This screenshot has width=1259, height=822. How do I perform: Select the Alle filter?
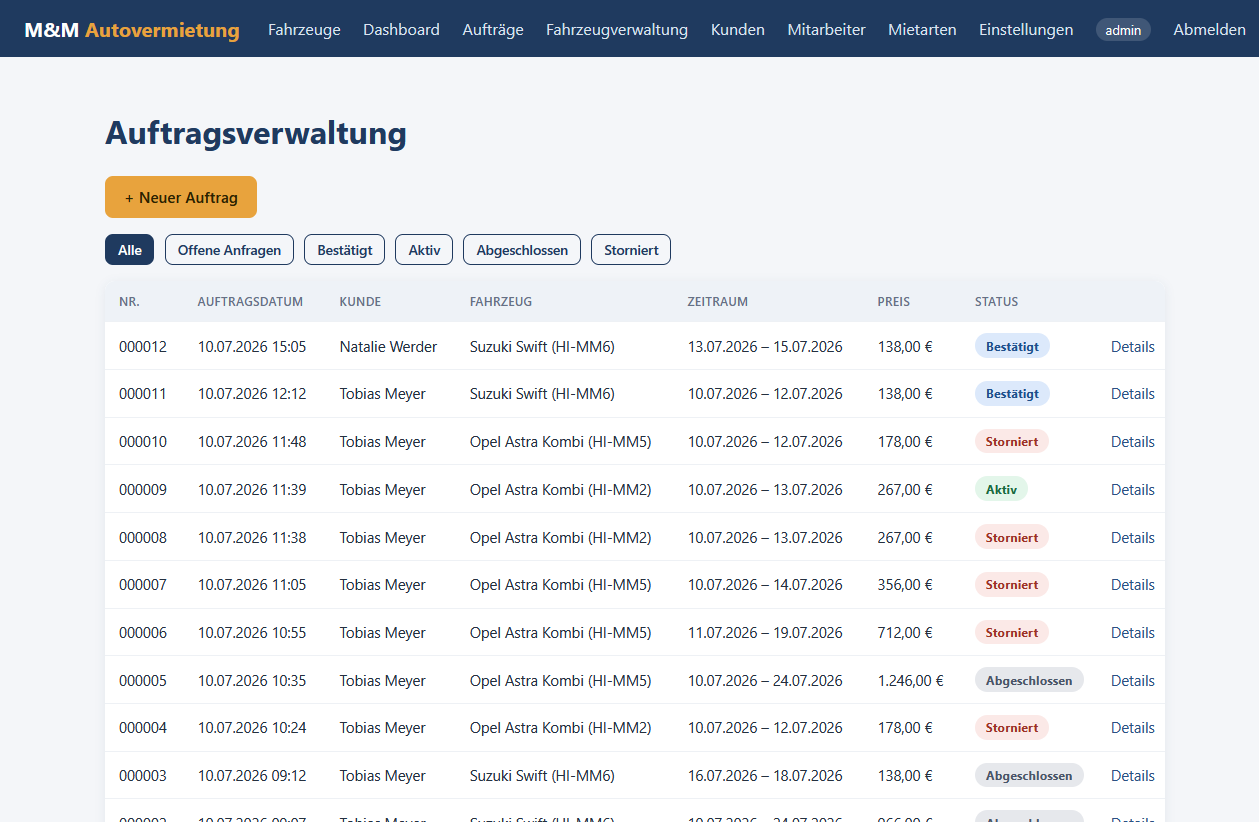129,250
